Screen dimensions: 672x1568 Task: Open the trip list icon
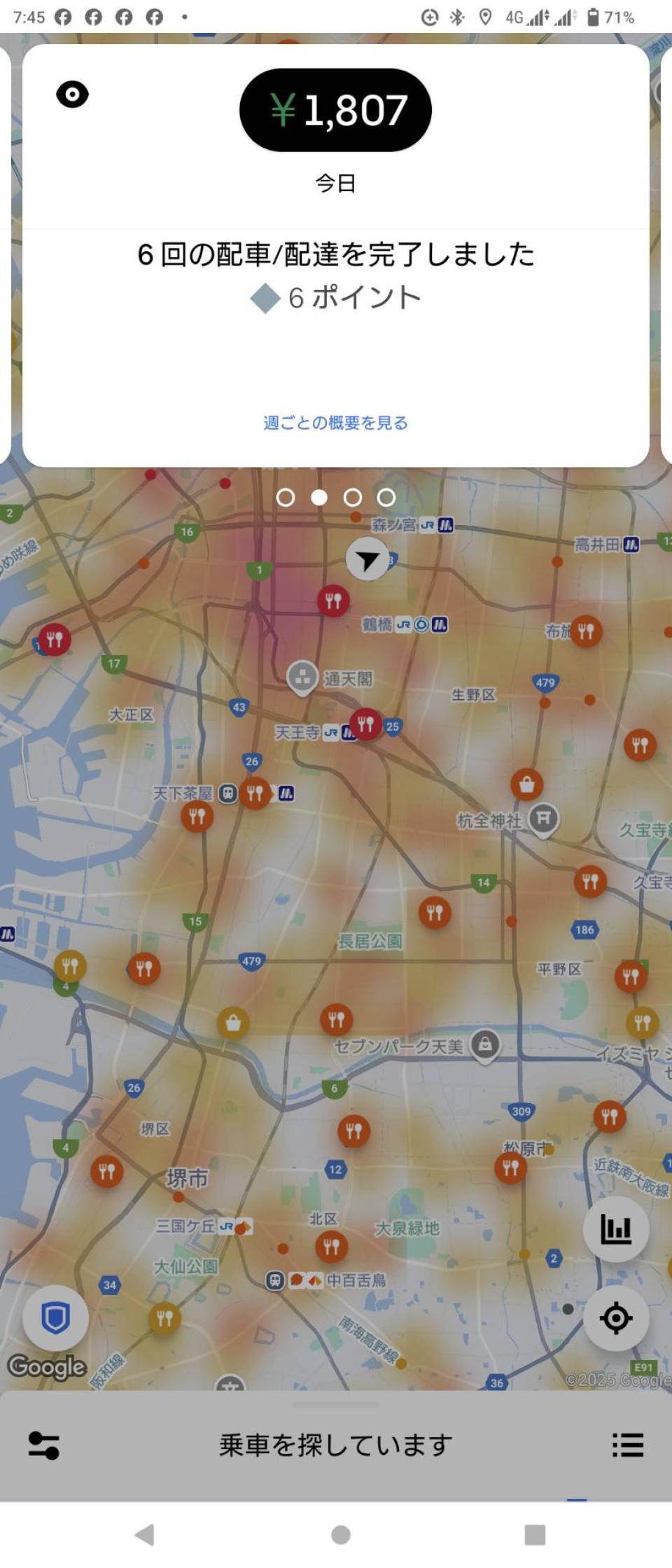pyautogui.click(x=628, y=1445)
